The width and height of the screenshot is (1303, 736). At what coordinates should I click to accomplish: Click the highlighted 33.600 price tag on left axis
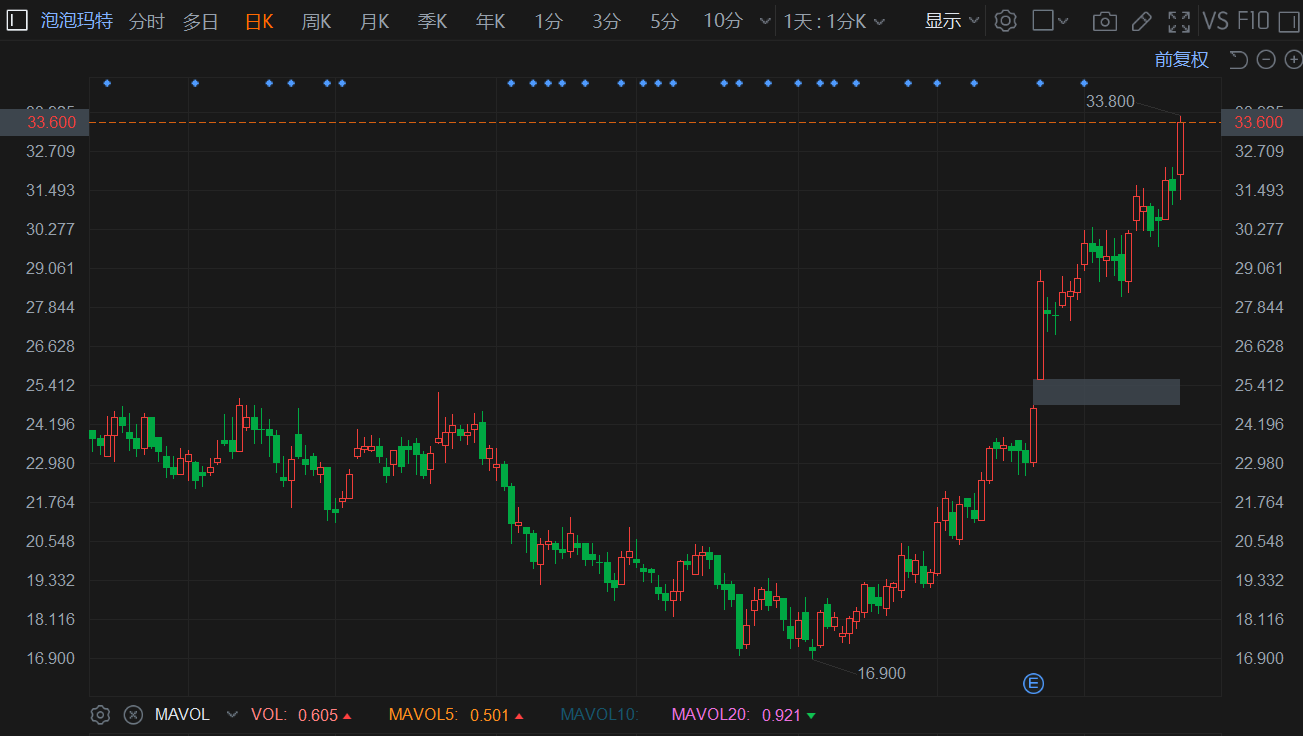[x=45, y=122]
